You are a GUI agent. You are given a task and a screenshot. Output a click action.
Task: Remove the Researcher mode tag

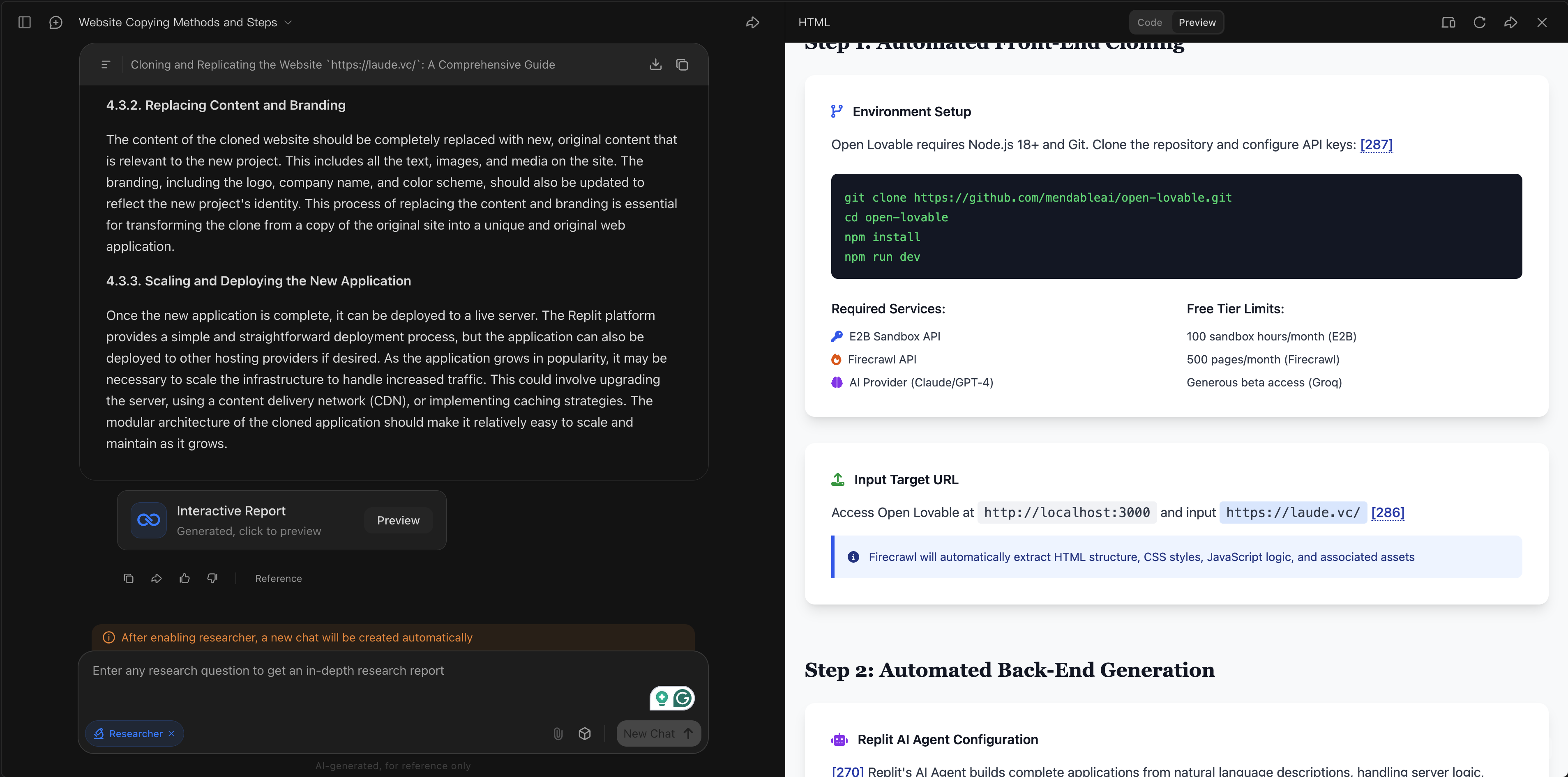click(172, 734)
